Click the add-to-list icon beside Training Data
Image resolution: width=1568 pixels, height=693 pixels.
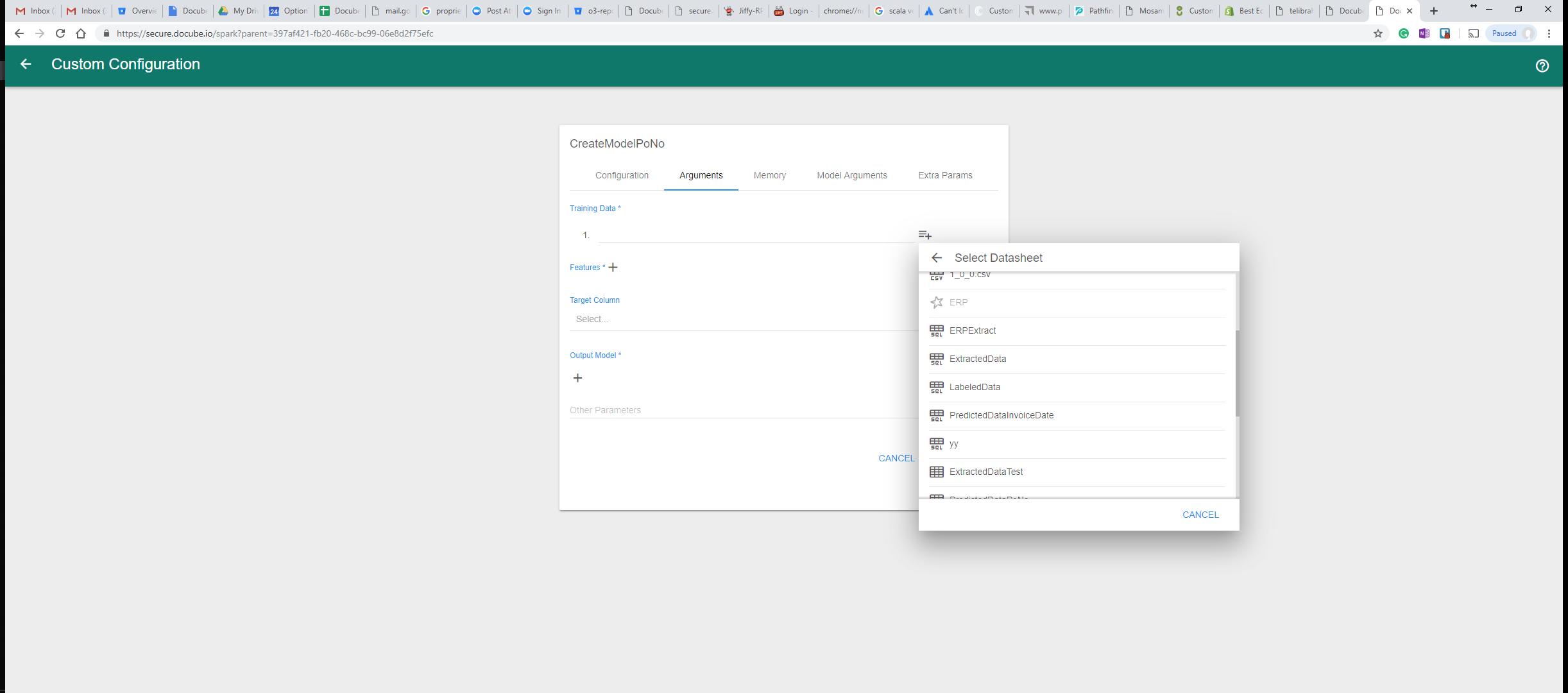[925, 235]
